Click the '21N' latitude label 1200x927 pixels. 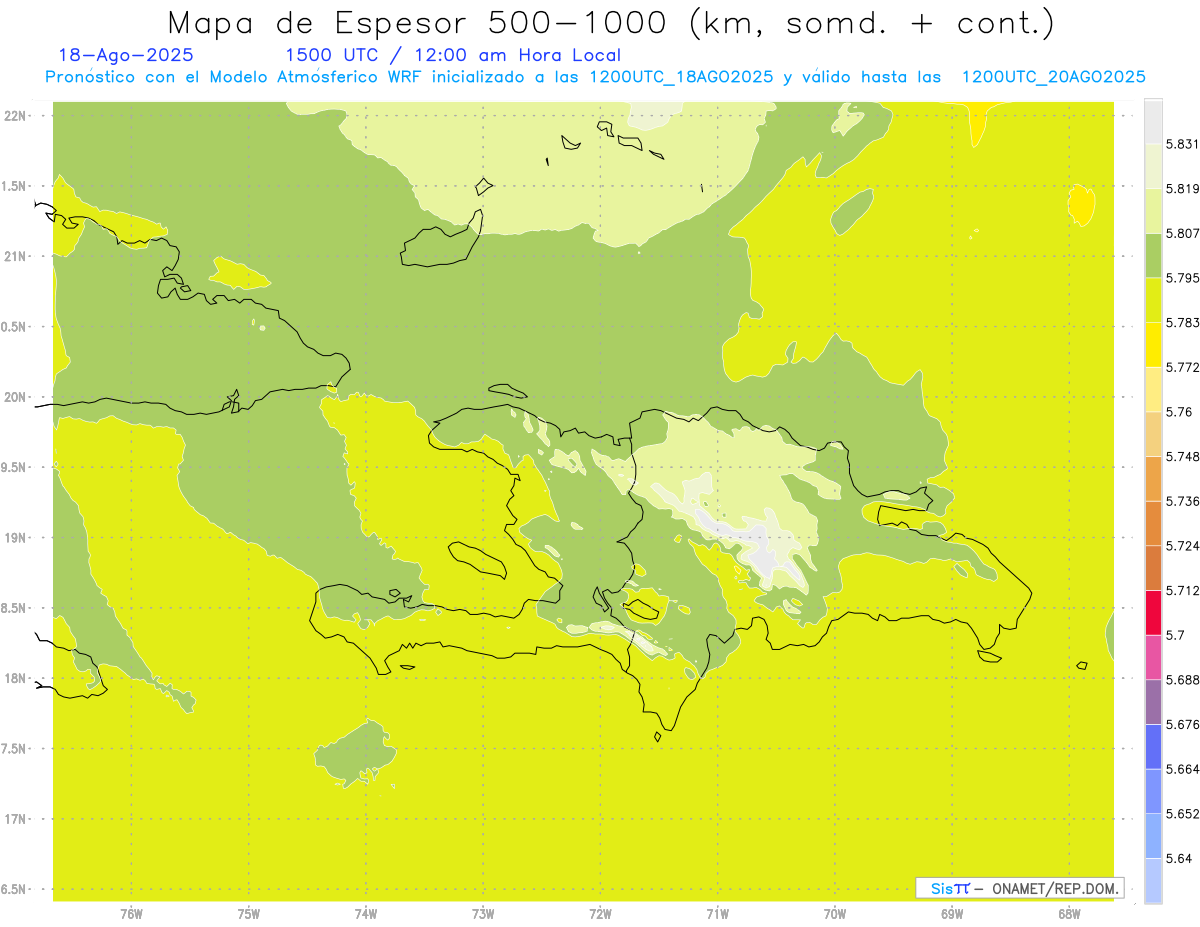[x=15, y=257]
